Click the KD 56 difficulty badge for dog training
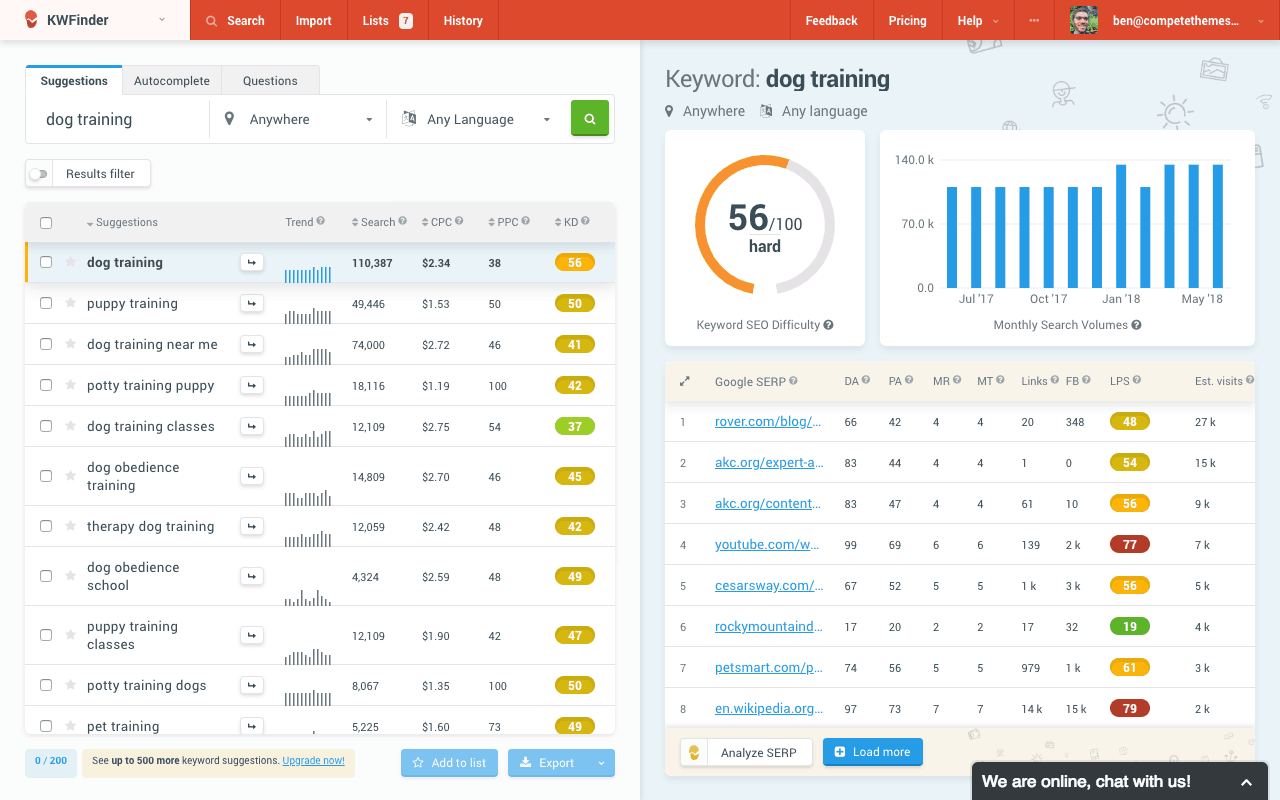This screenshot has height=800, width=1280. (x=574, y=263)
